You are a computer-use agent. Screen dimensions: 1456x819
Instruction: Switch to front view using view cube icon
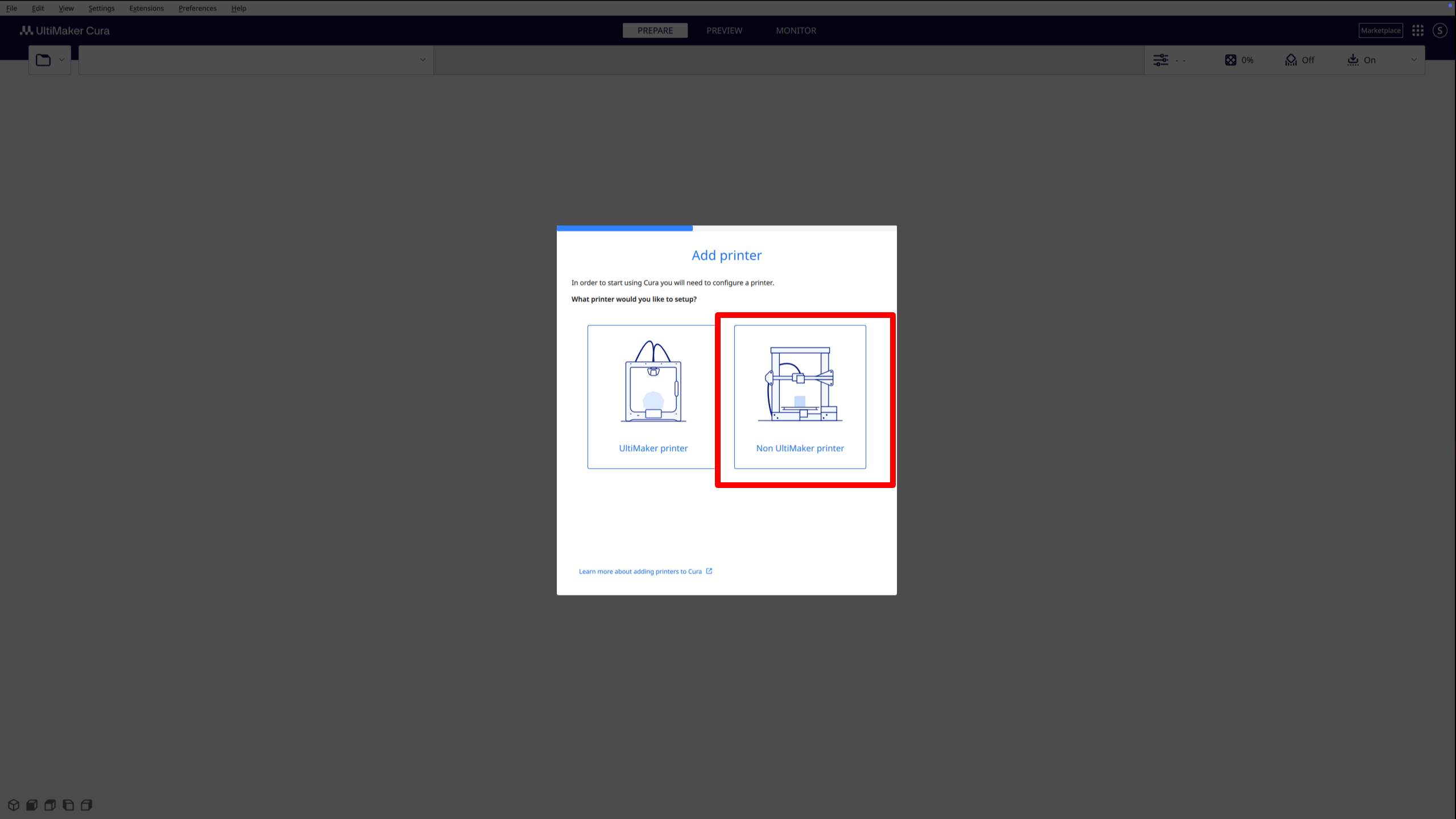[x=32, y=805]
